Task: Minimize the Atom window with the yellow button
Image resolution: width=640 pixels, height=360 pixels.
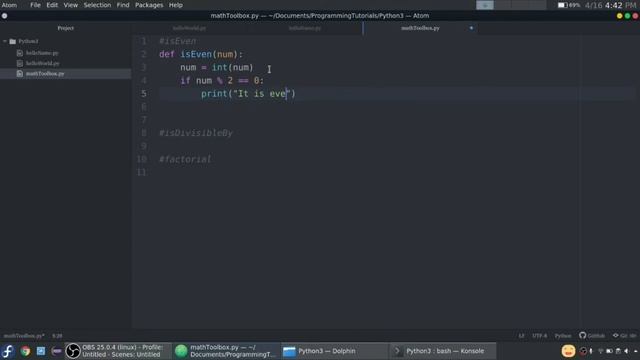Action: point(620,16)
